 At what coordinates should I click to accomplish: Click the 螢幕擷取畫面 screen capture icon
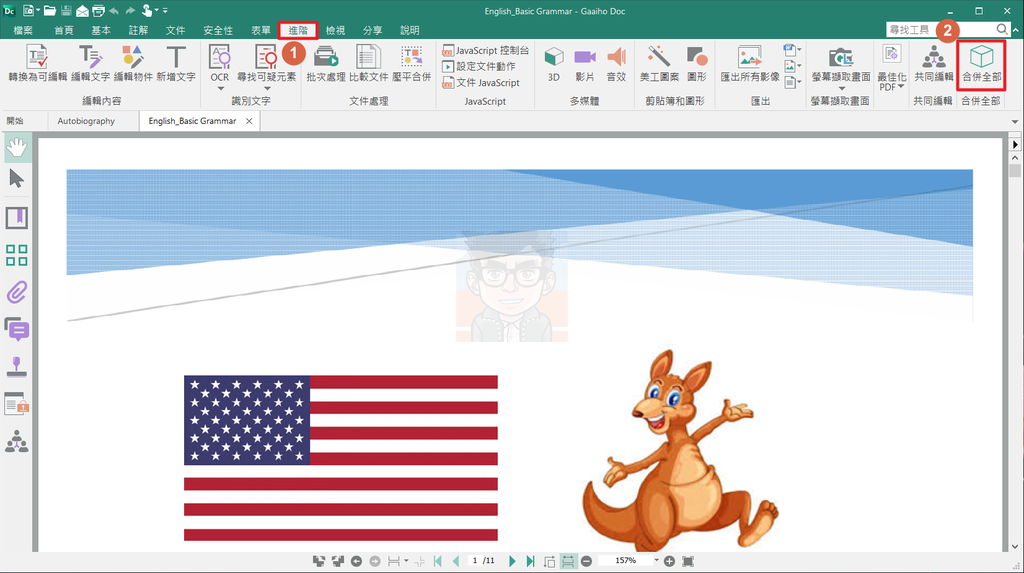pos(840,59)
